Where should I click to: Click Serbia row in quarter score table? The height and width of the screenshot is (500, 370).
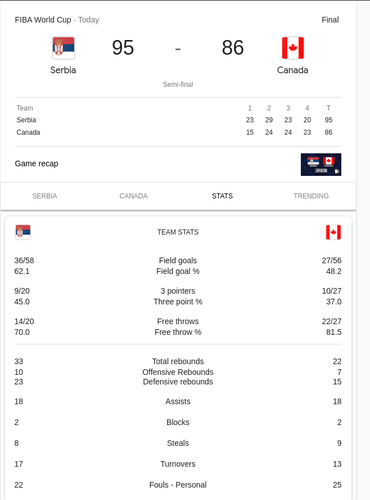point(178,120)
